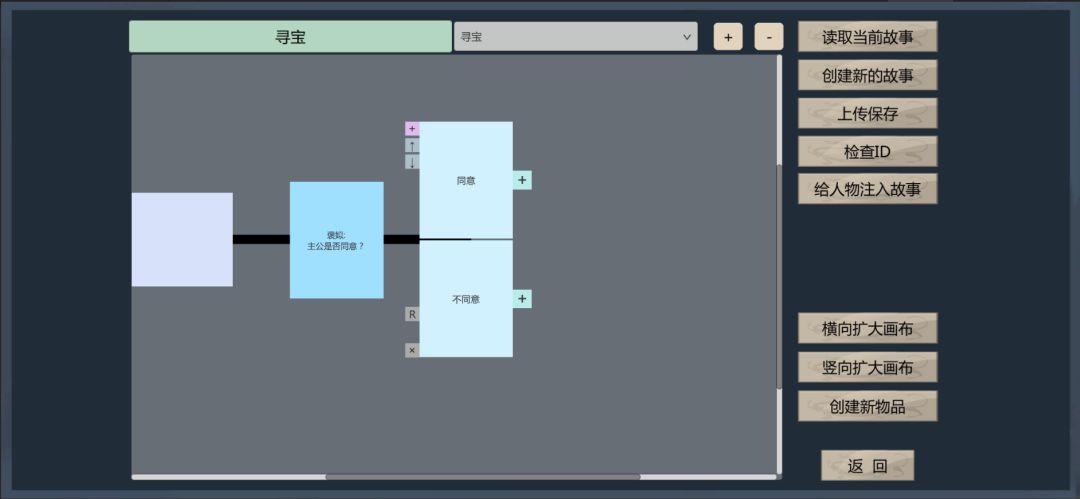
Task: Click 检查ID button
Action: pos(867,152)
